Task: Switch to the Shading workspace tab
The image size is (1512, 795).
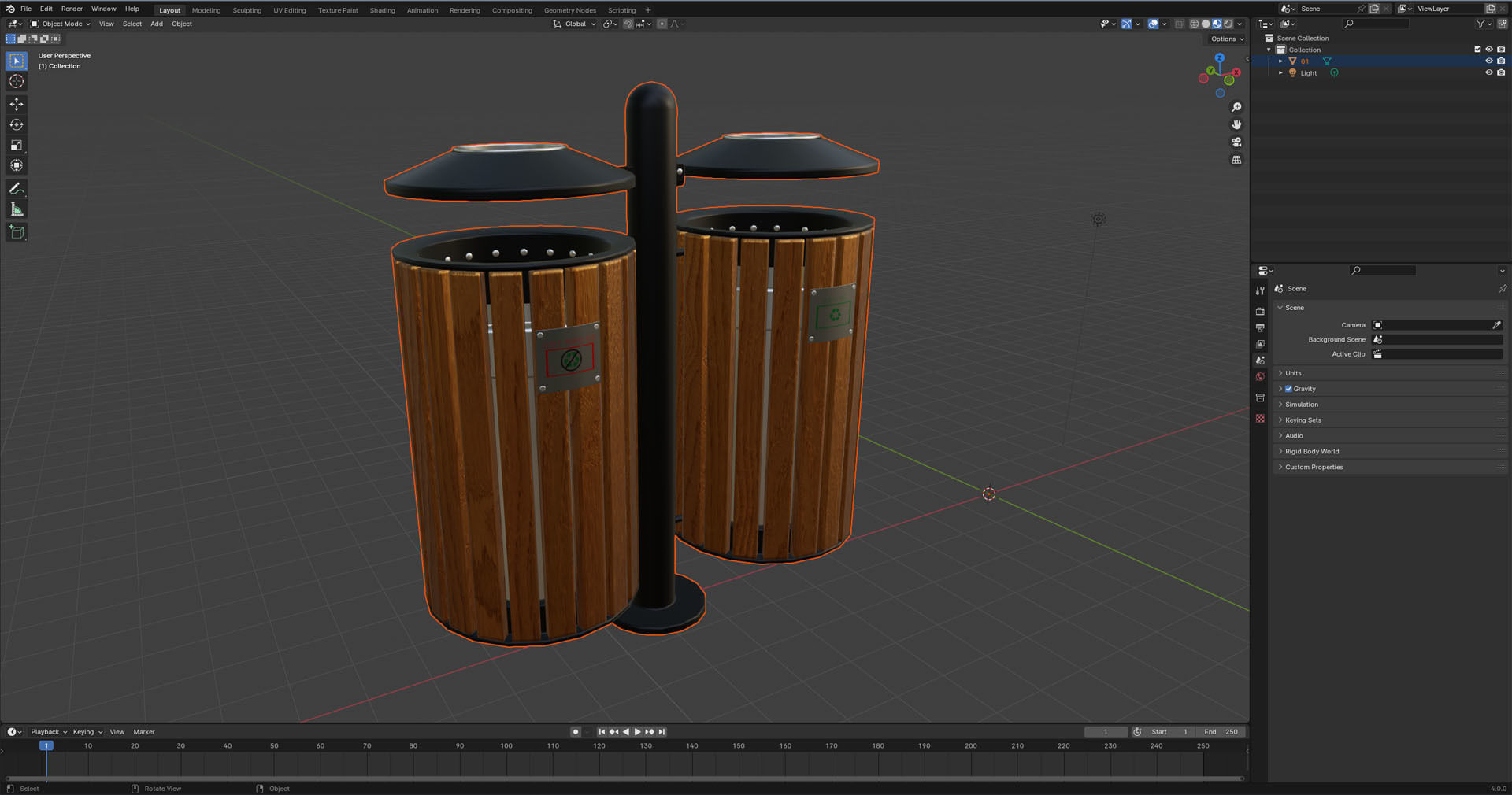Action: coord(383,10)
